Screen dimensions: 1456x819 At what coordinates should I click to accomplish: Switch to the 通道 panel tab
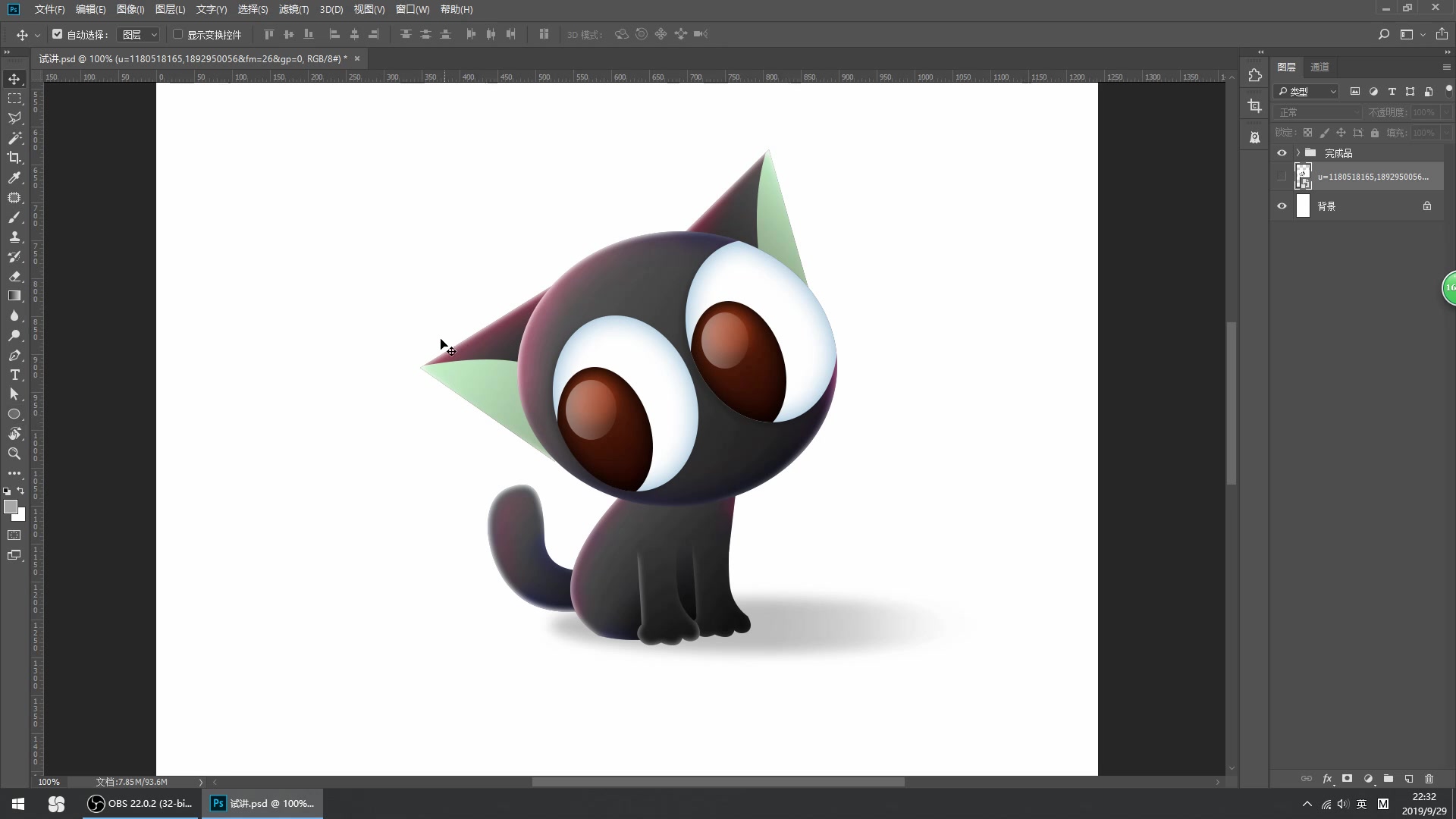(1319, 67)
